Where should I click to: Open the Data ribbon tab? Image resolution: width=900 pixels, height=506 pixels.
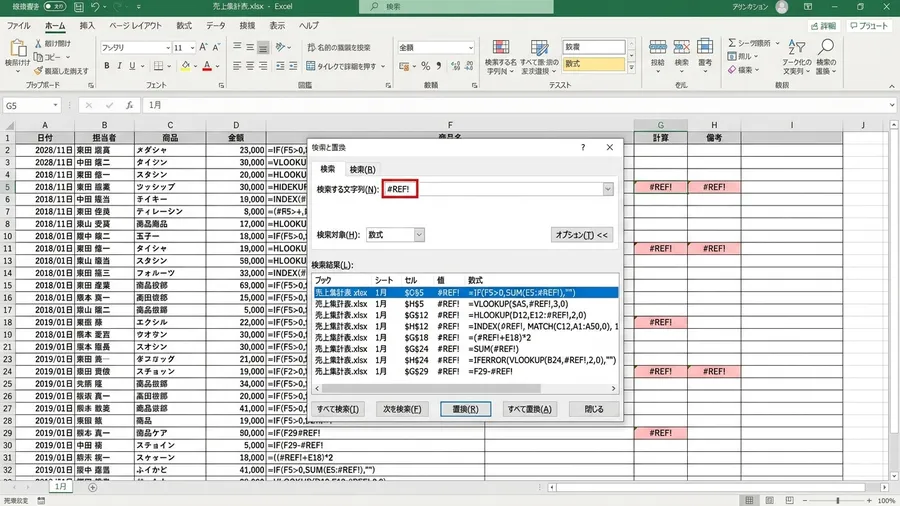click(x=216, y=25)
